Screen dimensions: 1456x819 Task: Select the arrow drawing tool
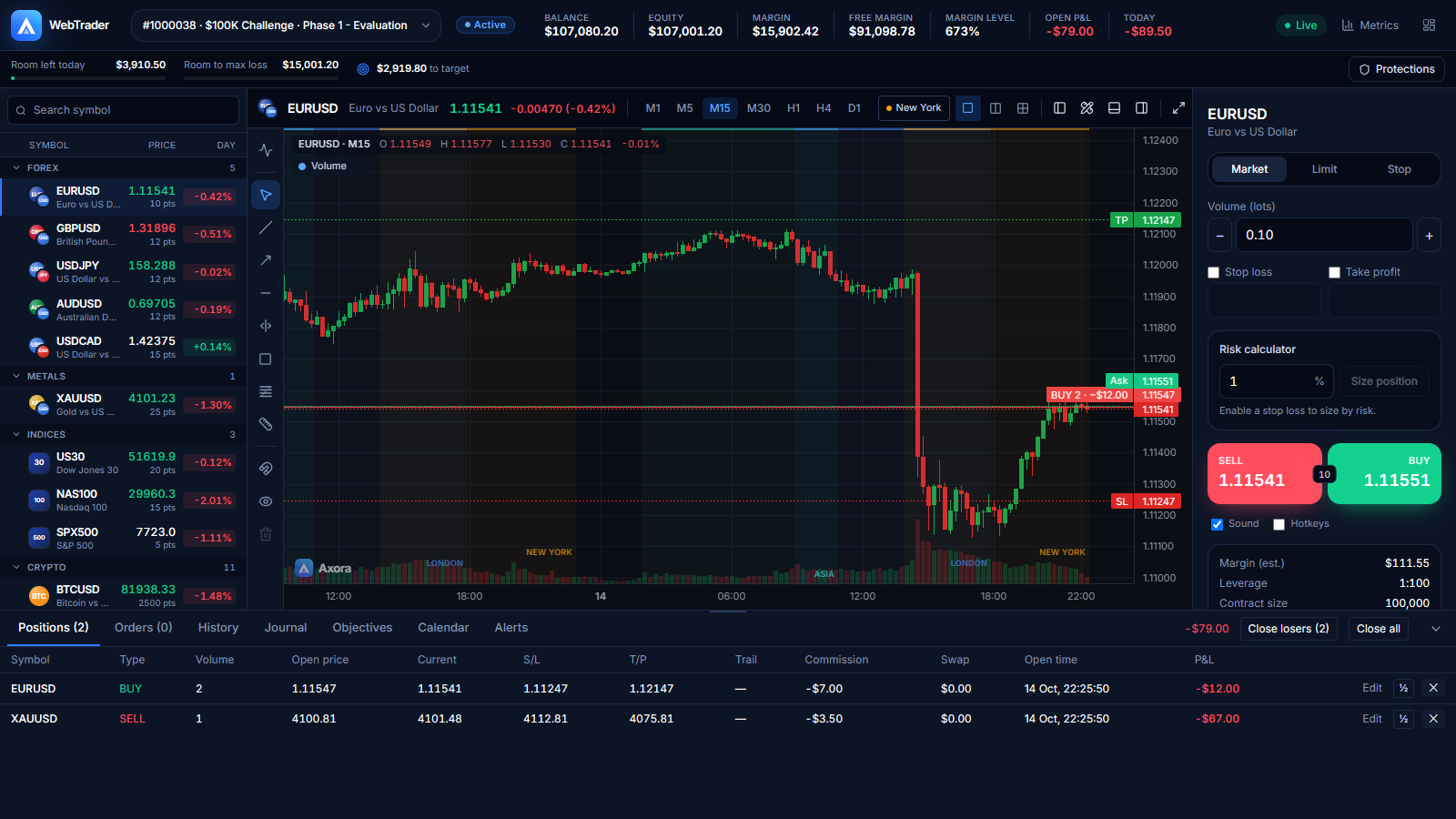[x=266, y=260]
